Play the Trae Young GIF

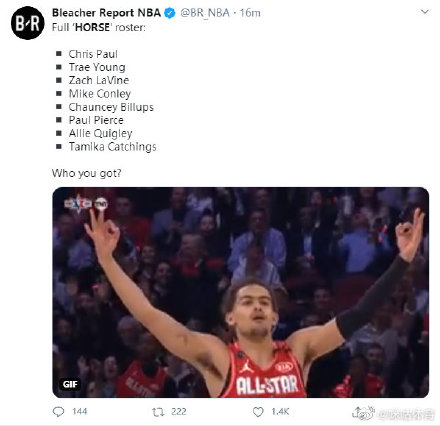(x=241, y=292)
